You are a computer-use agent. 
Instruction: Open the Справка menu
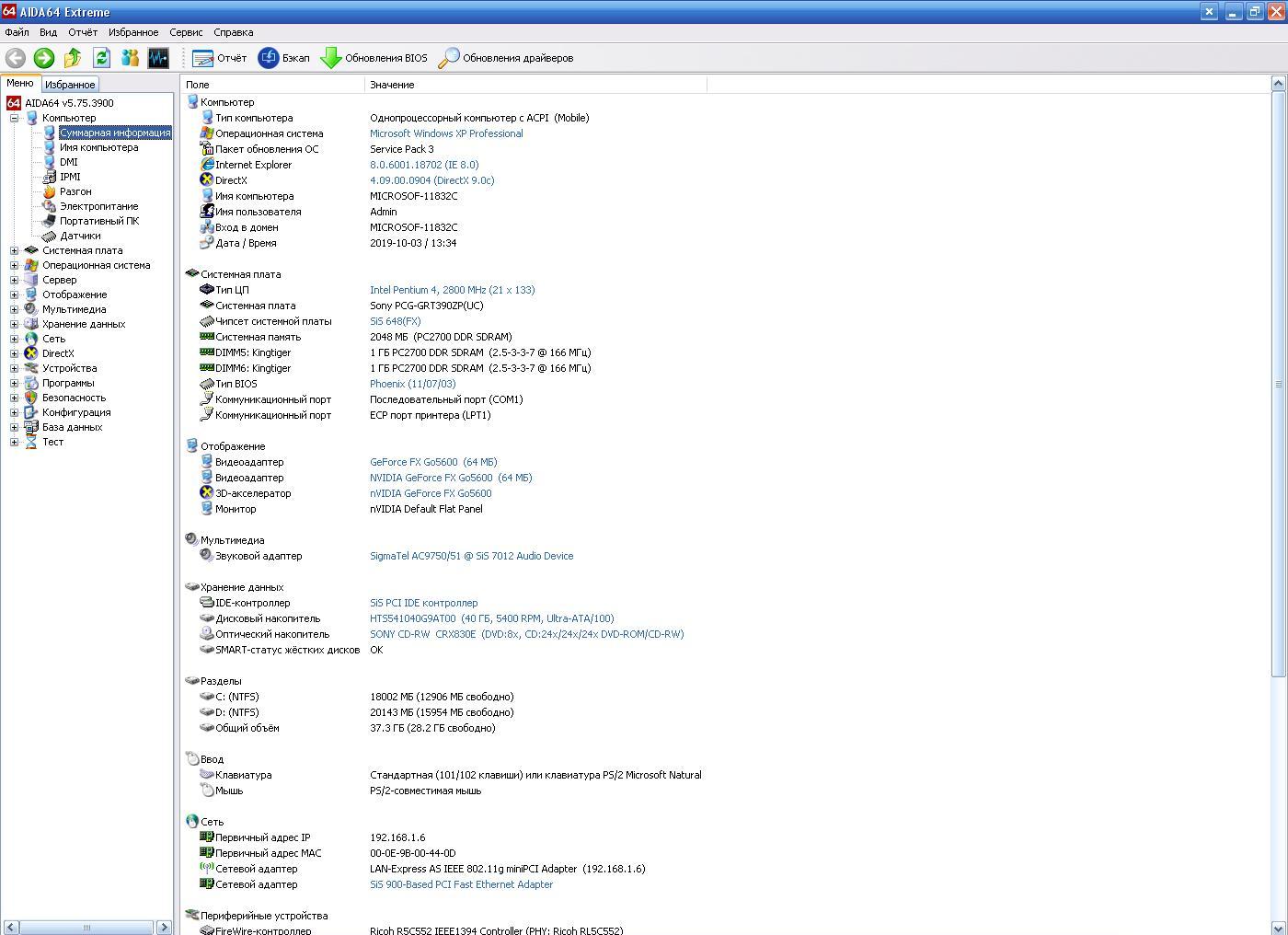point(234,32)
